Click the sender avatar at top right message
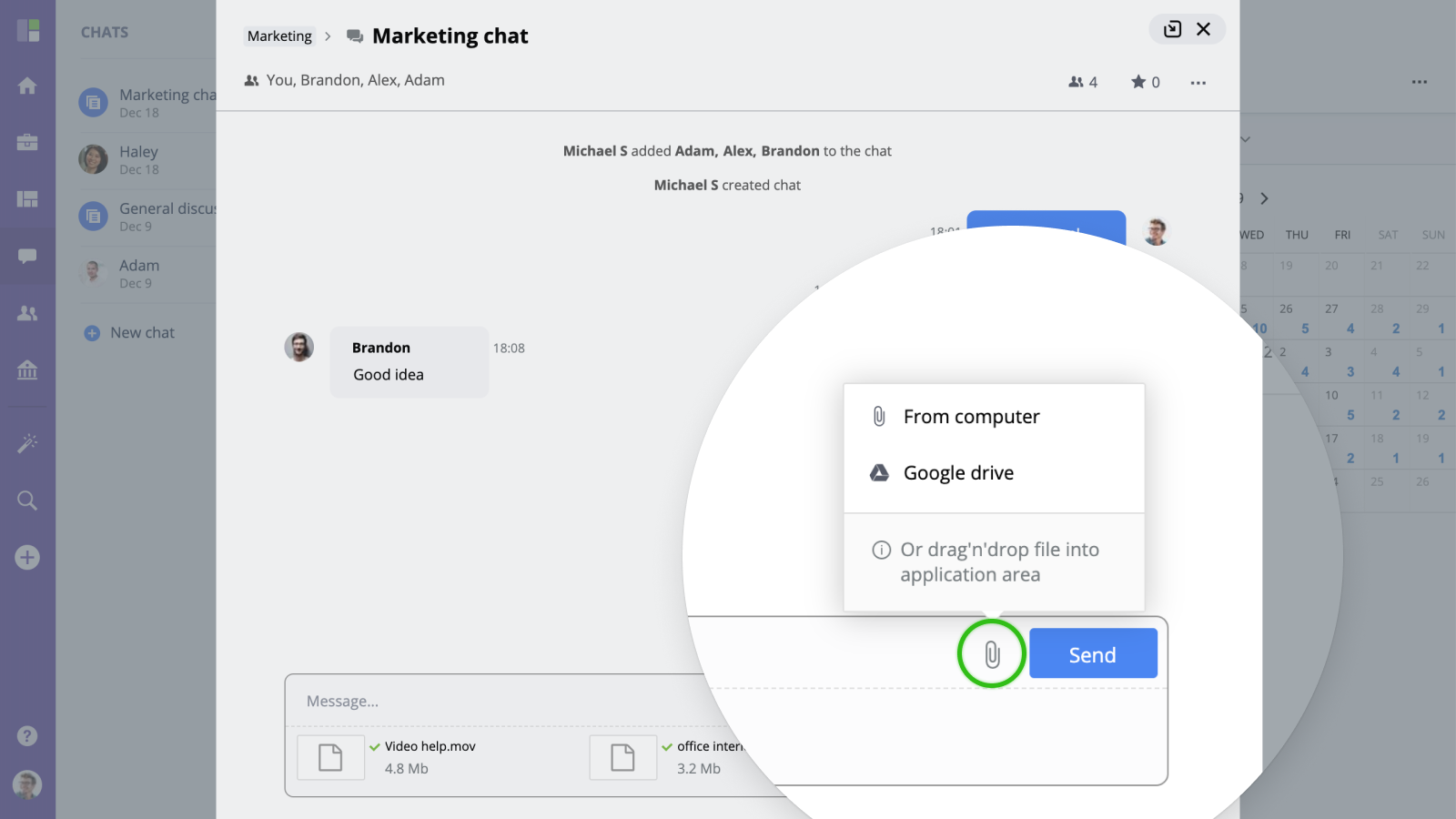 (x=1156, y=232)
